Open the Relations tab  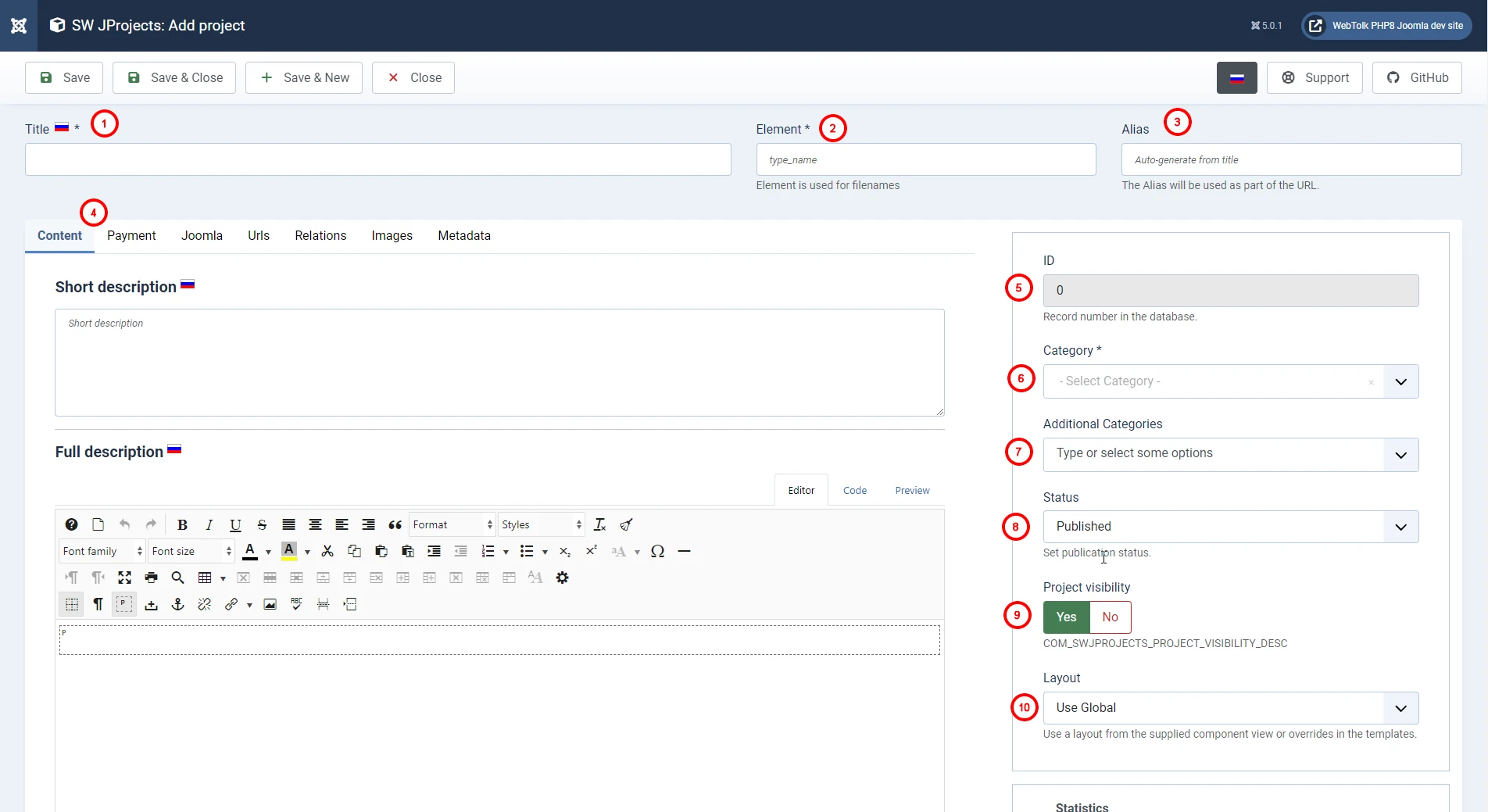point(320,235)
